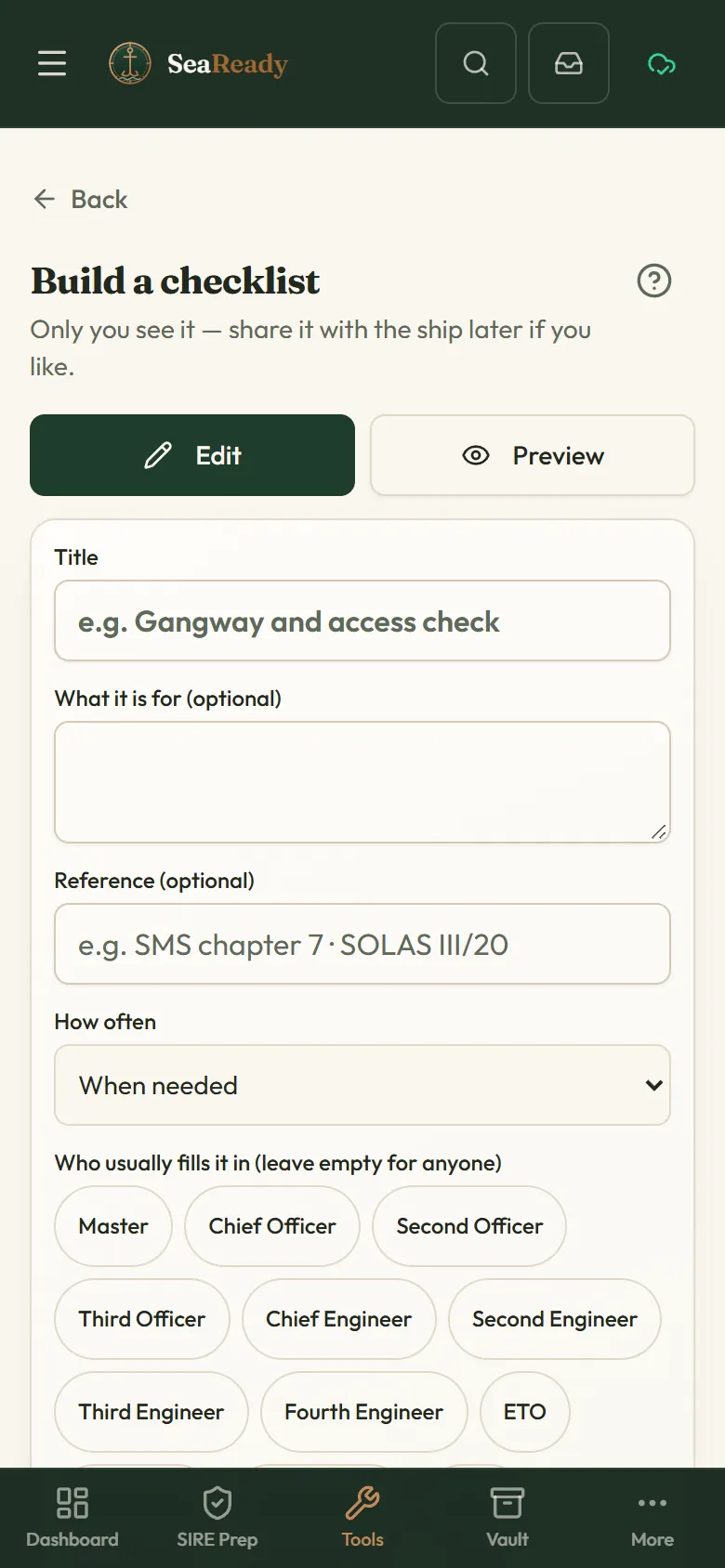Toggle the Chief Engineer role chip
The width and height of the screenshot is (725, 1568).
pyautogui.click(x=339, y=1319)
